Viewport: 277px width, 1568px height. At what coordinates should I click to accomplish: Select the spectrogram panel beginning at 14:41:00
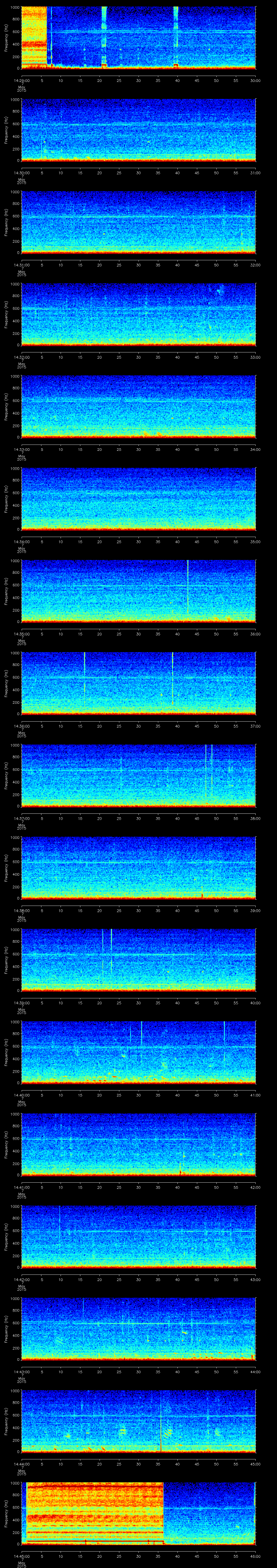(x=138, y=1144)
